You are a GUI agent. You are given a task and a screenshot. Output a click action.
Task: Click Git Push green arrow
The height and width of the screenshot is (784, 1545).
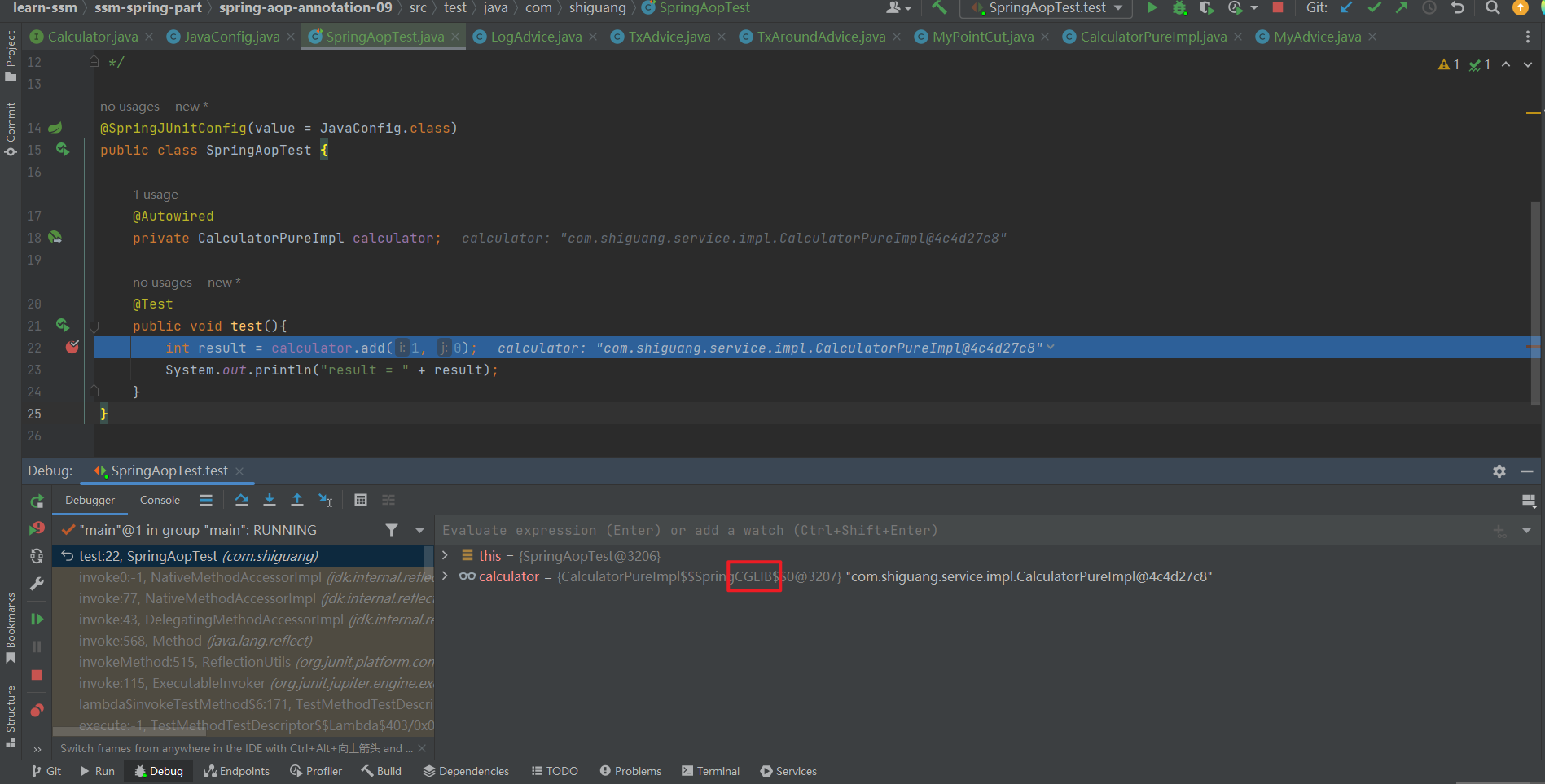[x=1402, y=8]
